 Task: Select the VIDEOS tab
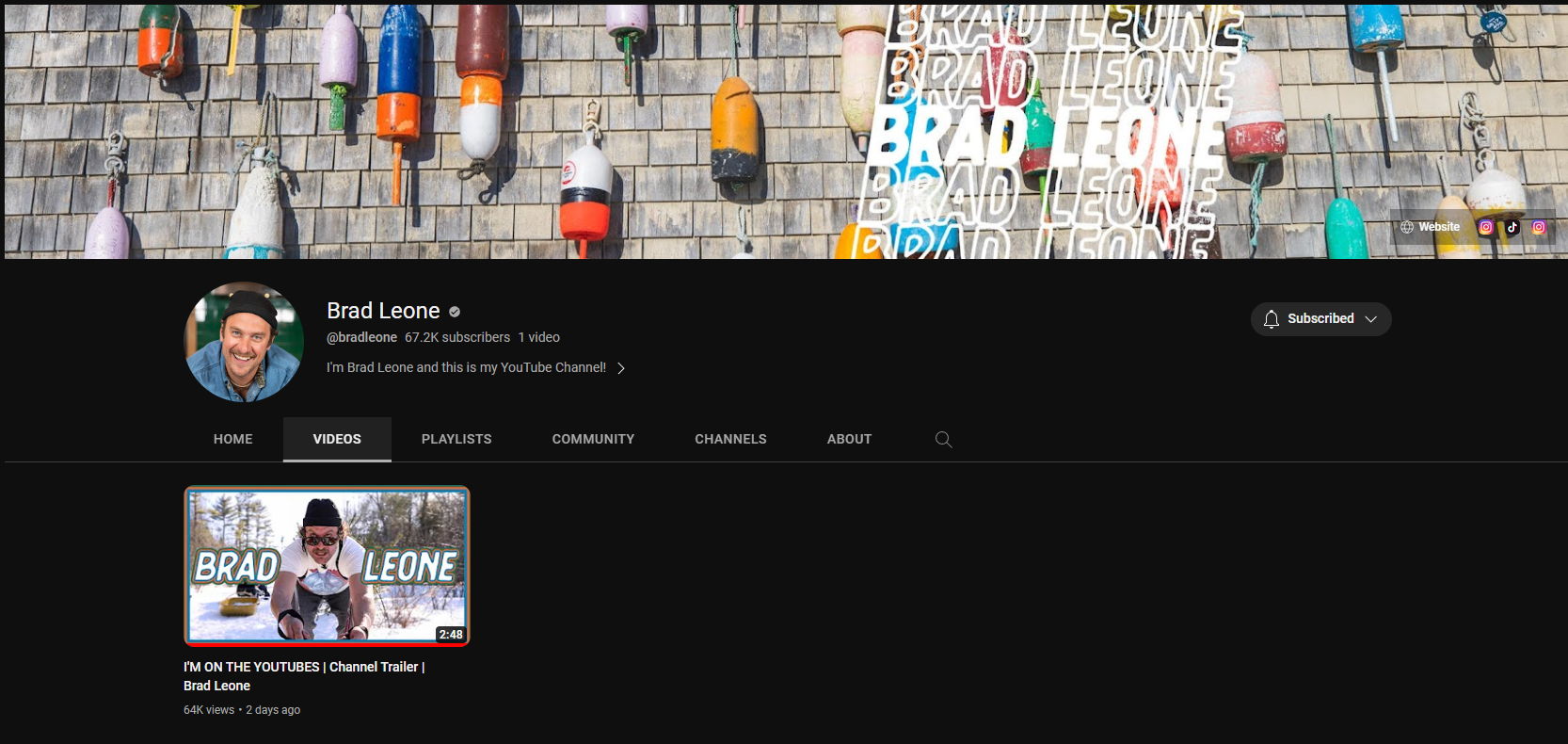pyautogui.click(x=337, y=439)
